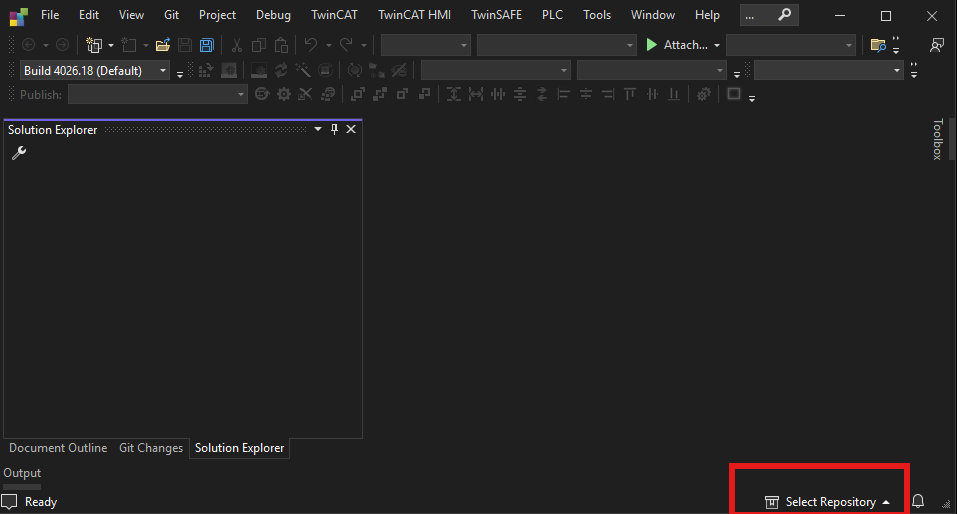Click the green Attach start button
Viewport: 957px width, 514px height.
[652, 45]
